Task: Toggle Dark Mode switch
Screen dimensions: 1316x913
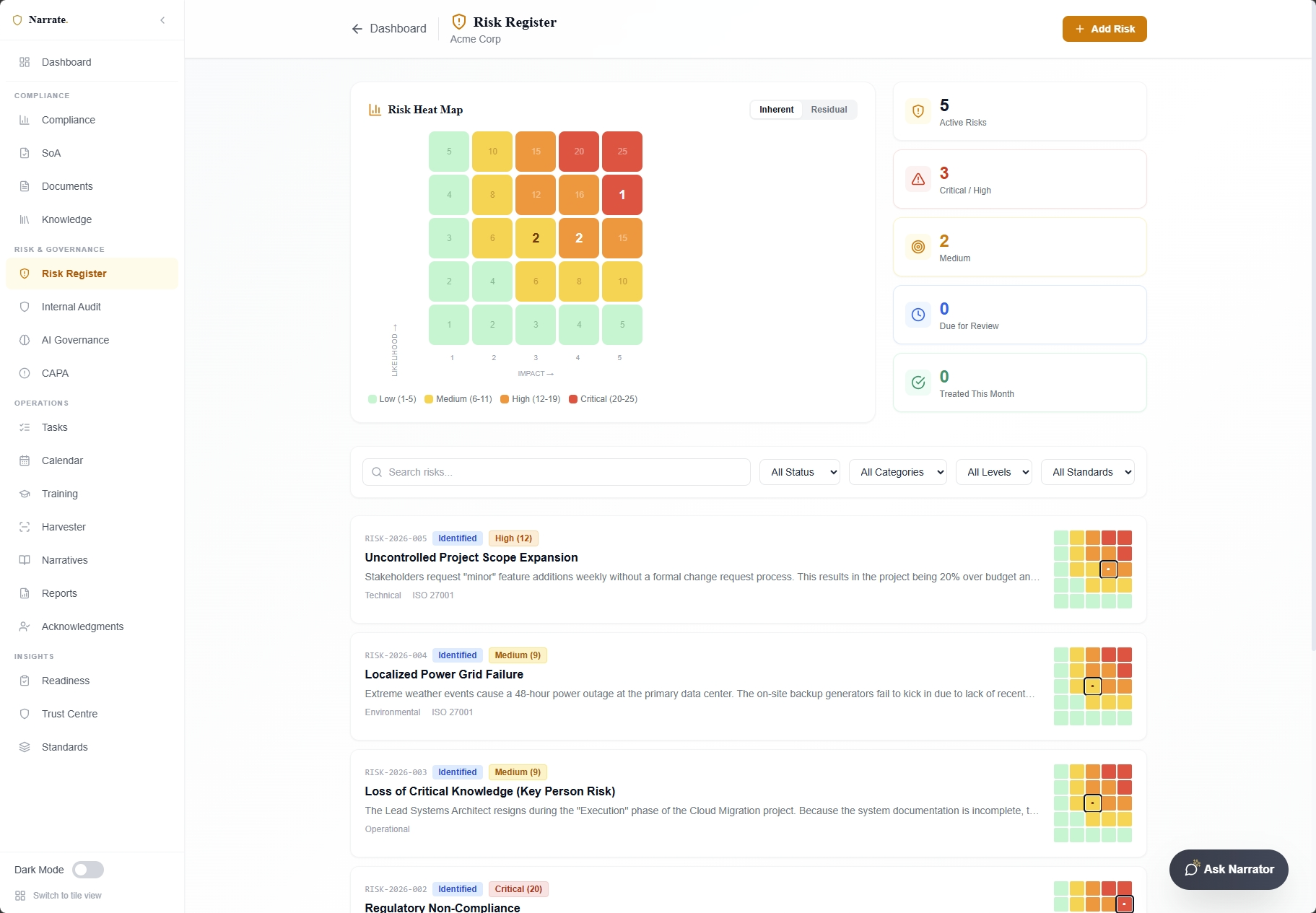Action: 88,870
